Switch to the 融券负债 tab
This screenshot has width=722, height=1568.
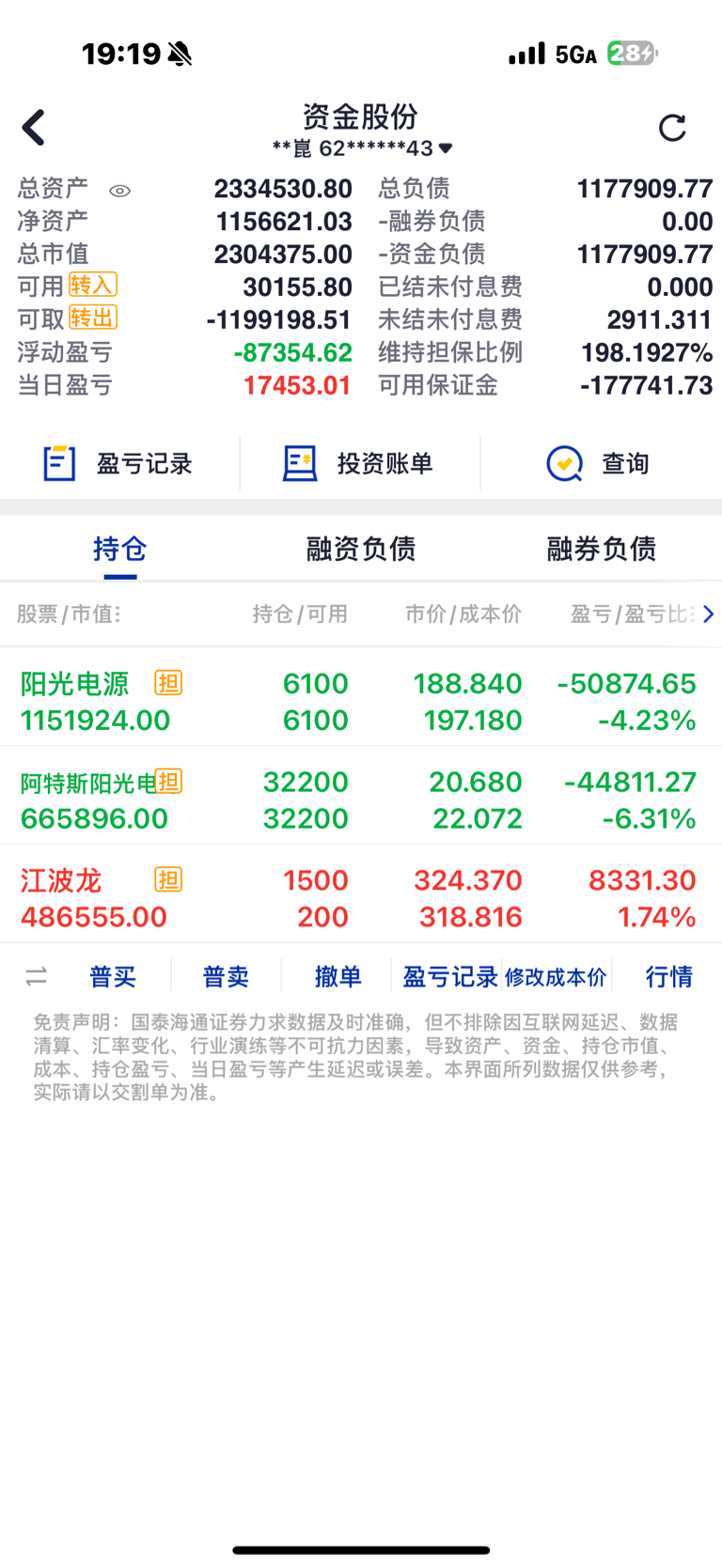[602, 549]
